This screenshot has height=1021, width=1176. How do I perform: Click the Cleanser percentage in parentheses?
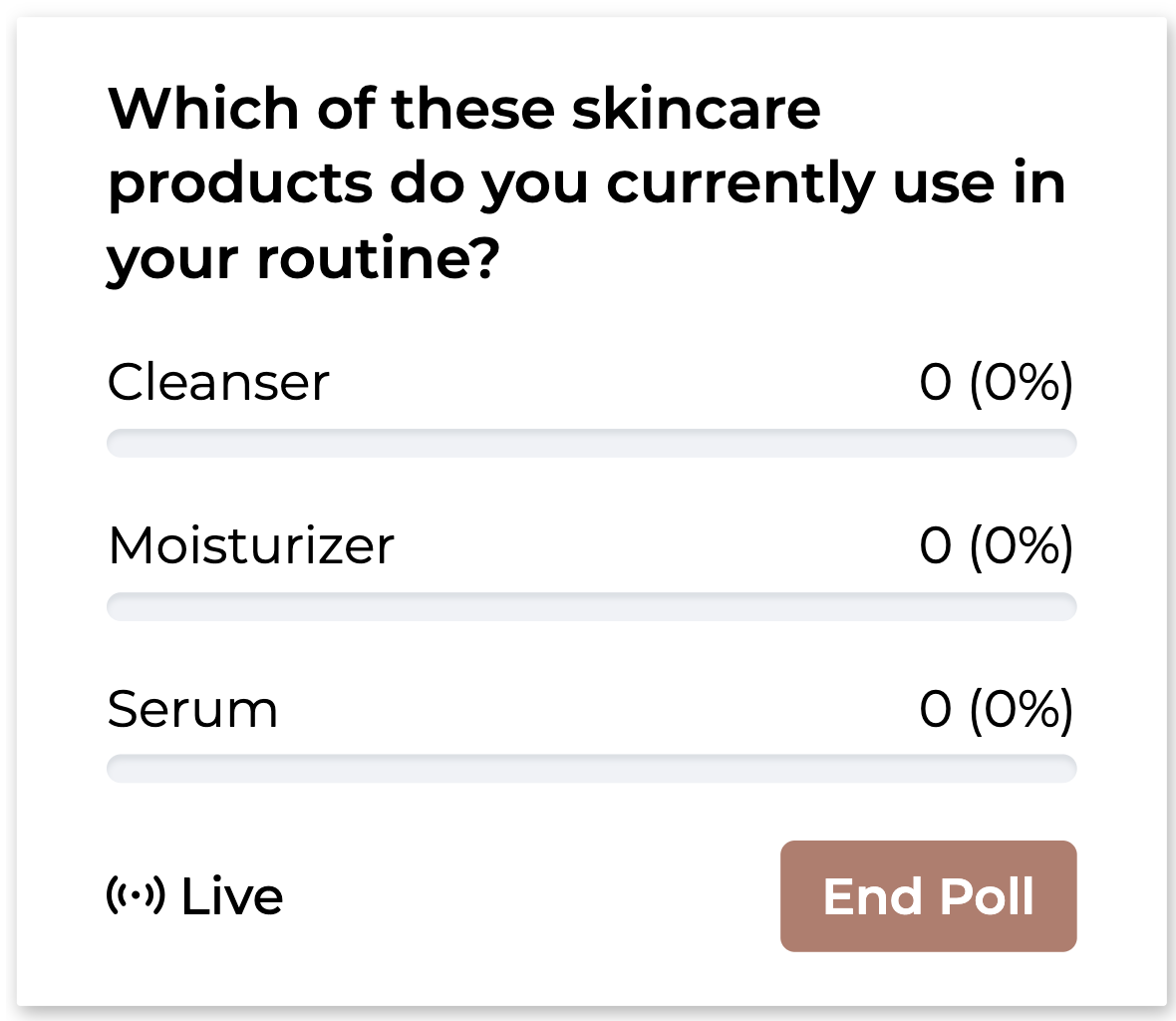click(x=1021, y=382)
